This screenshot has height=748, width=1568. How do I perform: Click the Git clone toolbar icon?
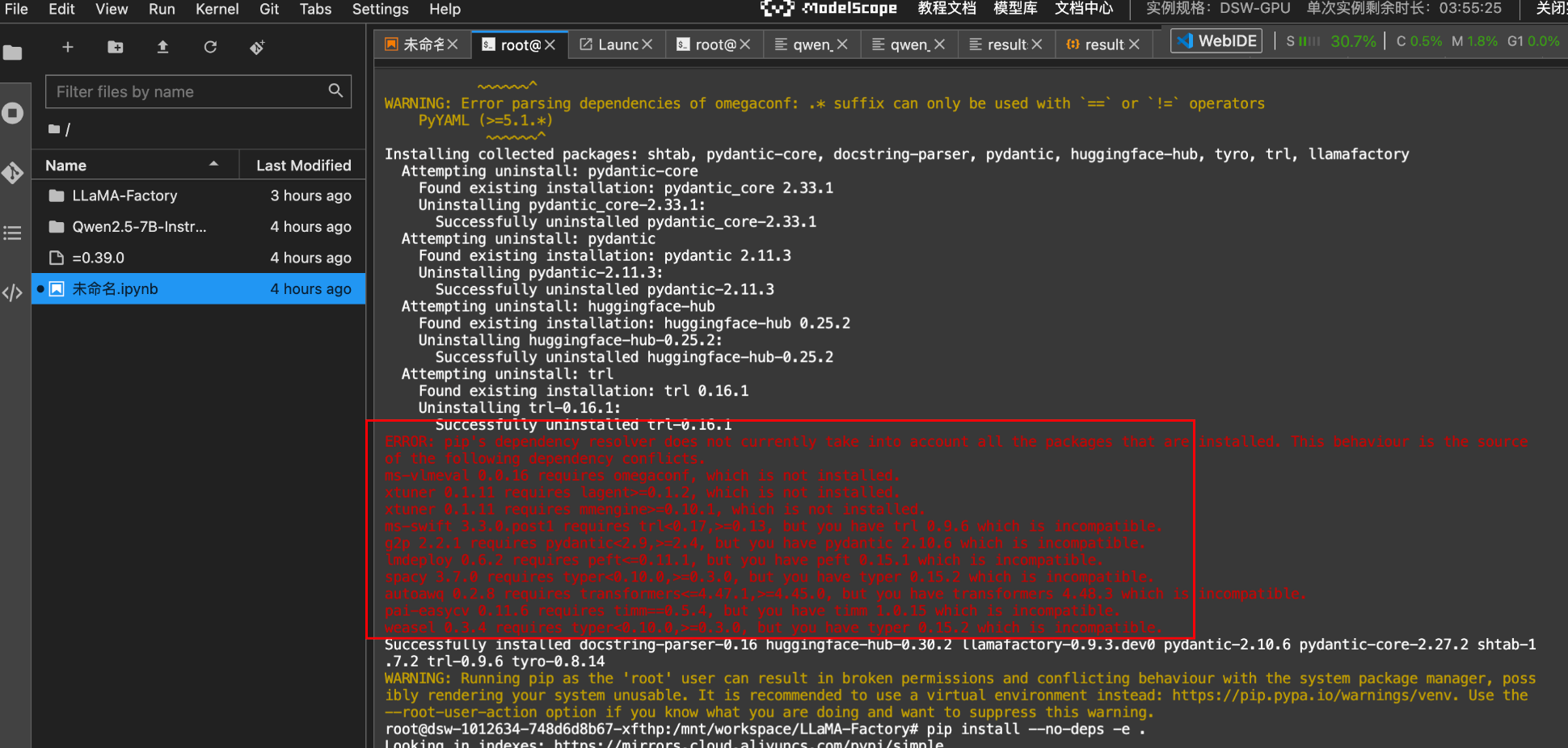click(x=257, y=48)
